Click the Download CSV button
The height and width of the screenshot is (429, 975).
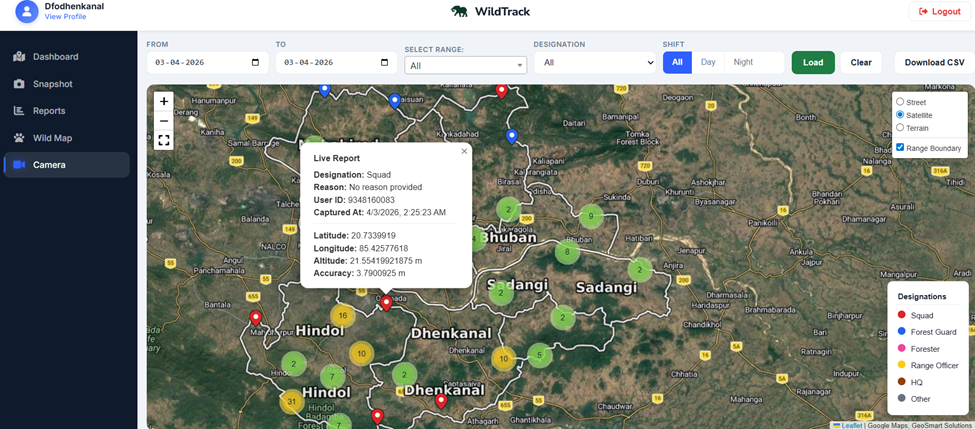(x=935, y=62)
